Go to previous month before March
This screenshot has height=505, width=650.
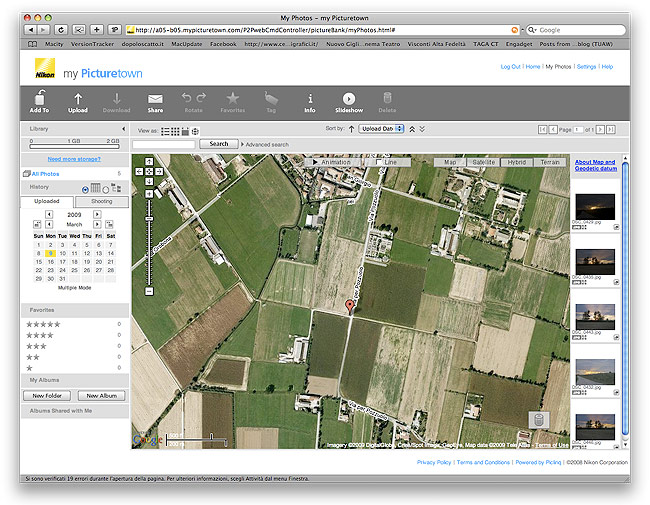point(49,224)
